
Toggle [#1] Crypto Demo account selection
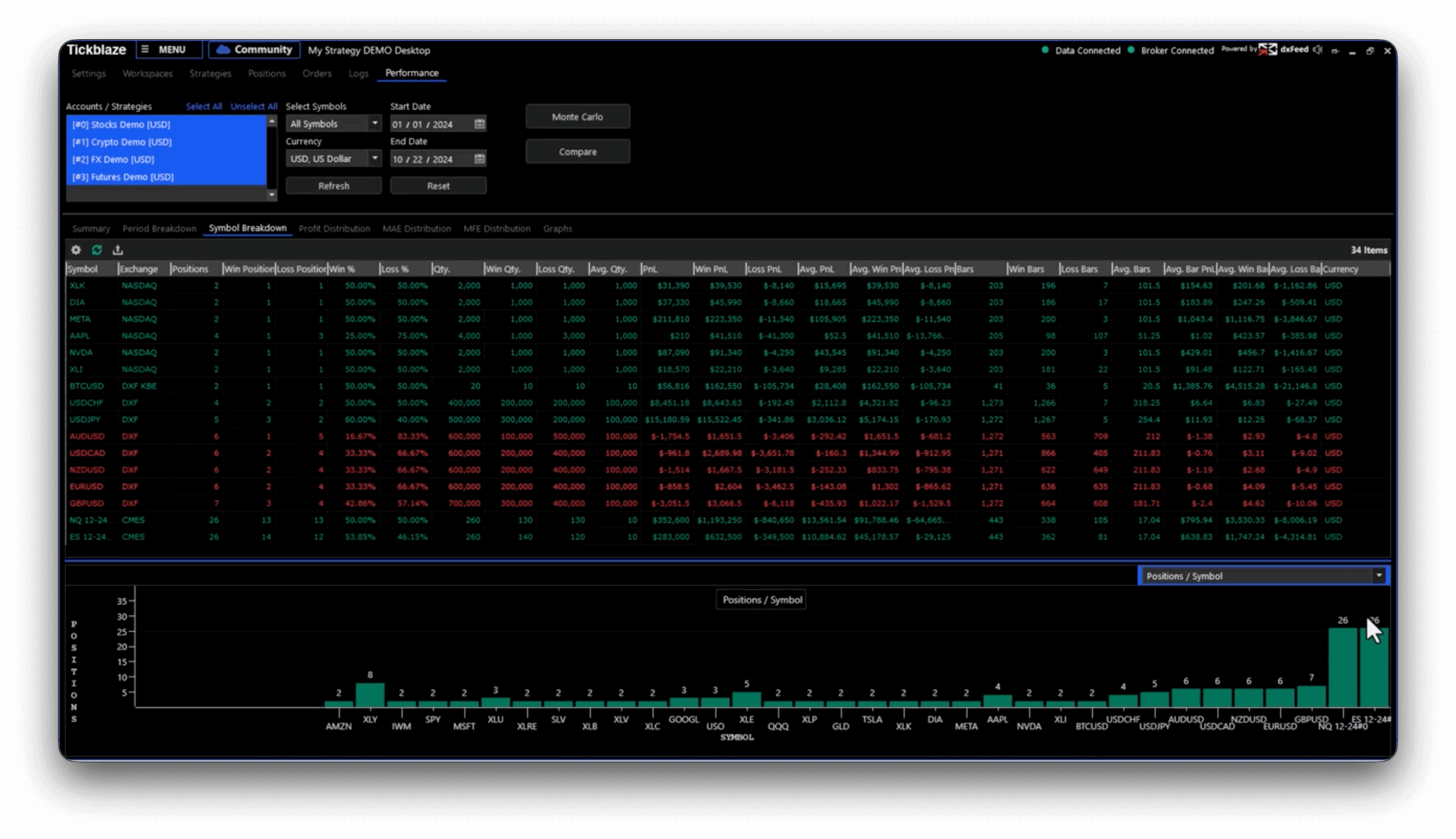click(122, 142)
